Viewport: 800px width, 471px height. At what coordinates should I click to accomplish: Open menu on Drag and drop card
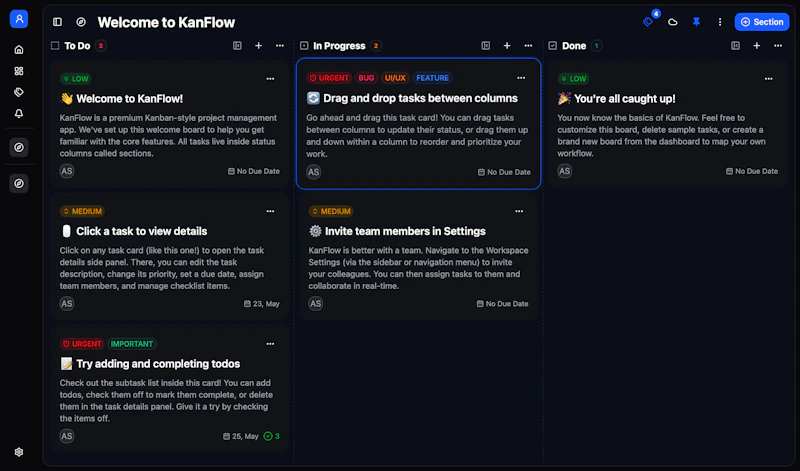(x=521, y=78)
